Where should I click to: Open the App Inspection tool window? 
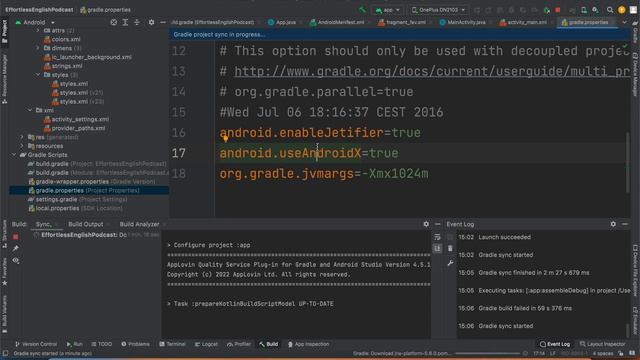(x=308, y=344)
